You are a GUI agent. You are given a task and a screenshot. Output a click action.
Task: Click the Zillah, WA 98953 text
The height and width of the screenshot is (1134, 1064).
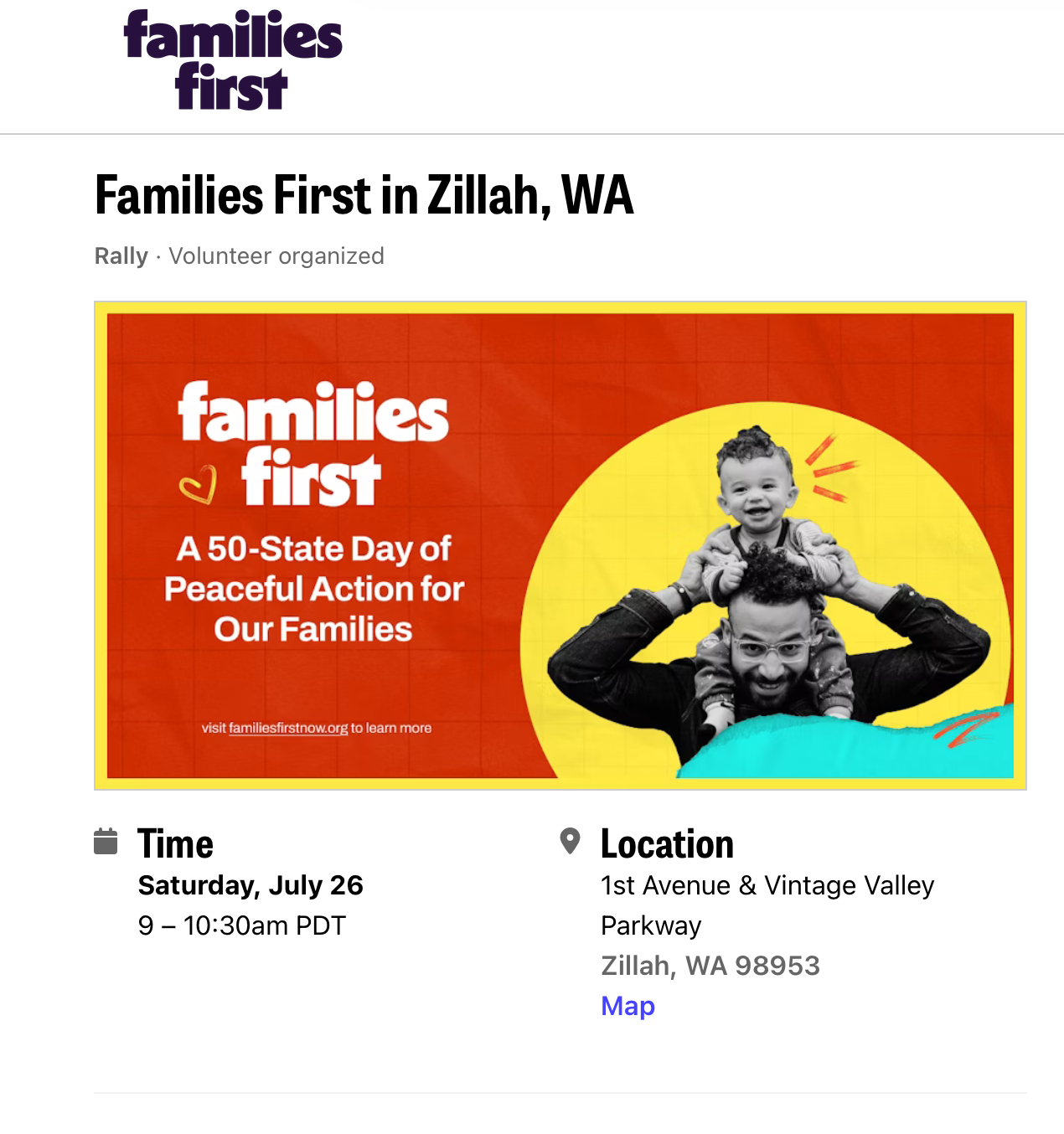tap(710, 966)
